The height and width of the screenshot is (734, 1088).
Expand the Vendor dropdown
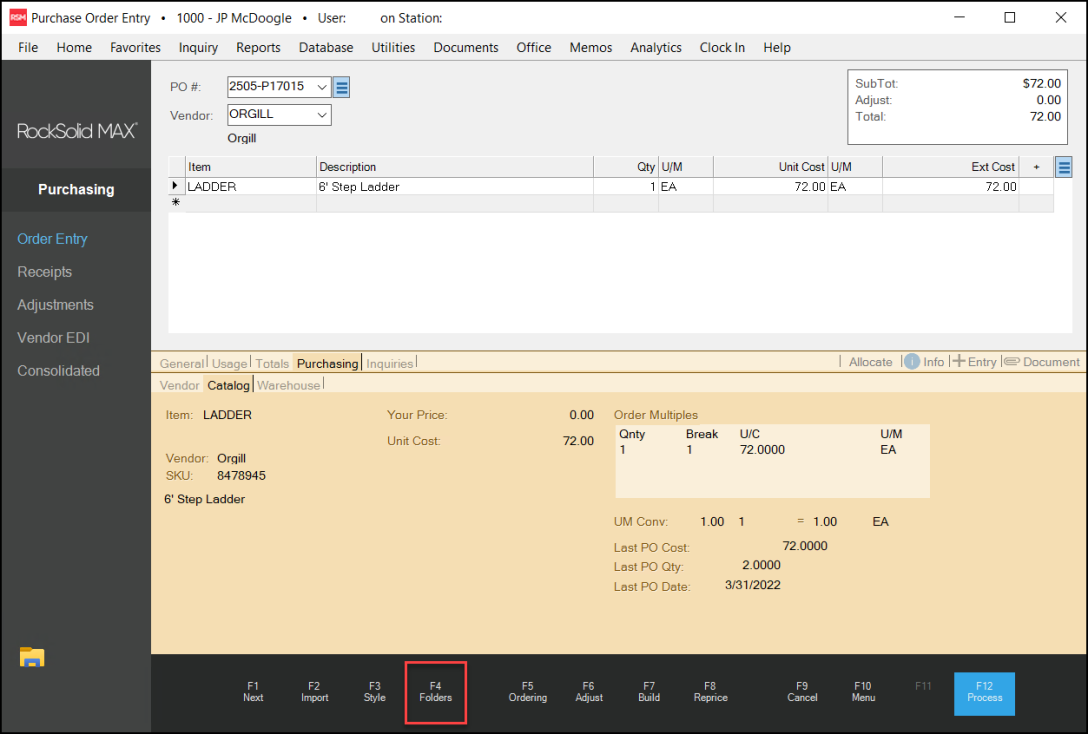tap(322, 115)
